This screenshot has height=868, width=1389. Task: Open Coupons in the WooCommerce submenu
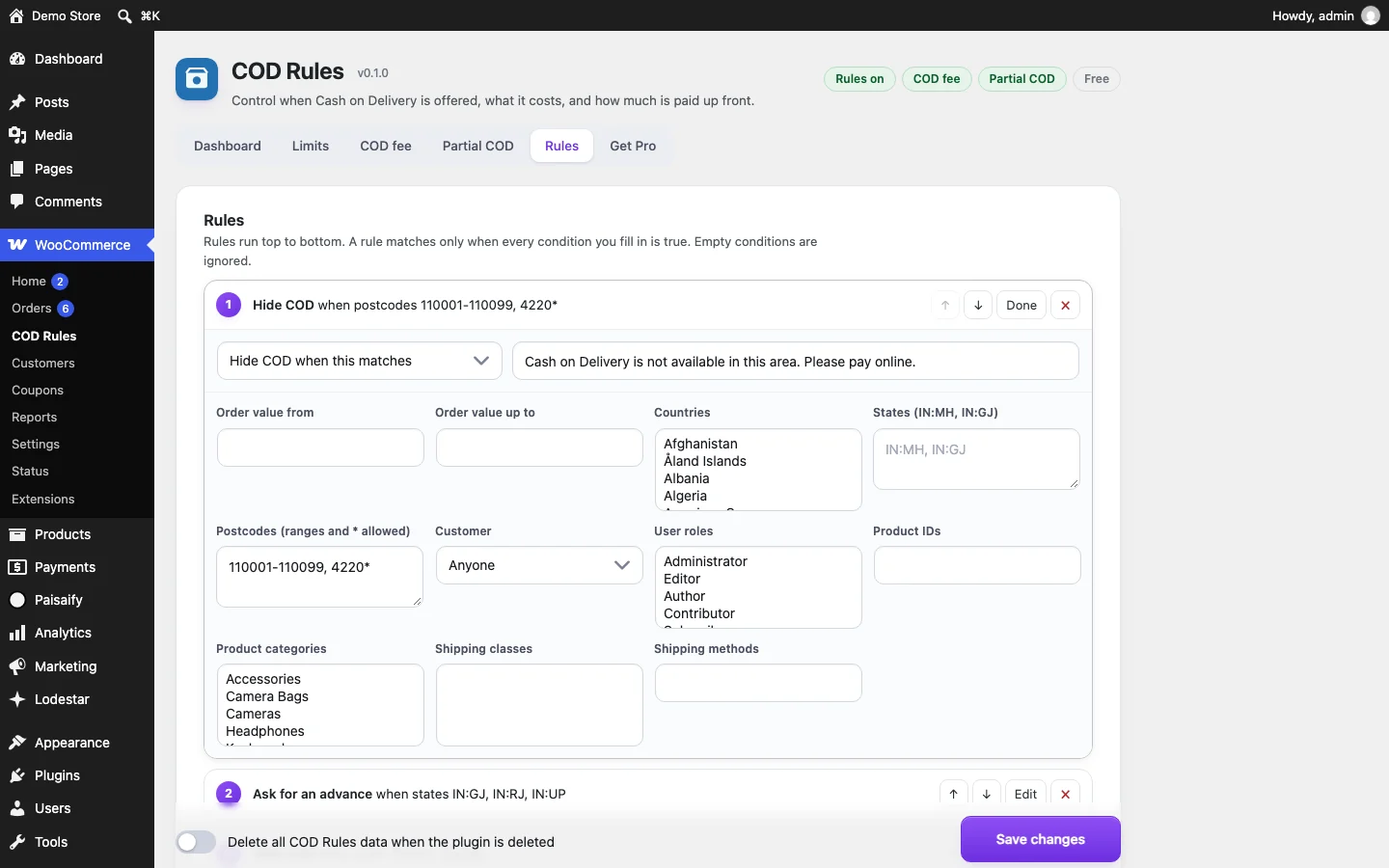(38, 391)
